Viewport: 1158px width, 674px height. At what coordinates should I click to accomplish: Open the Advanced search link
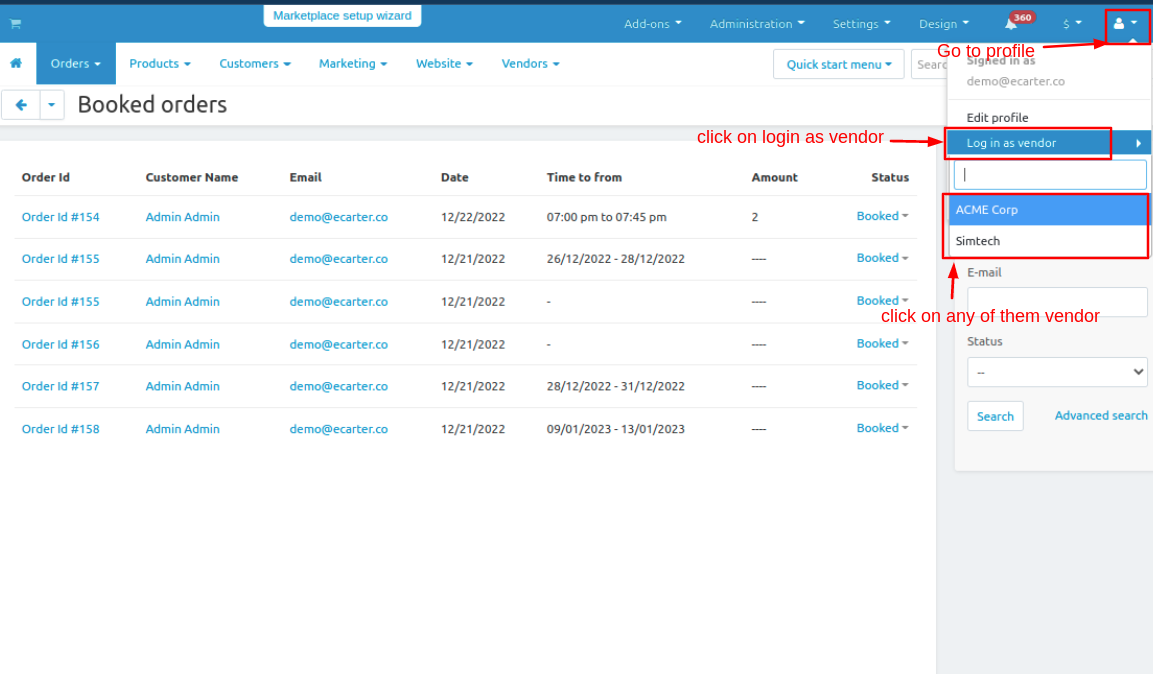pyautogui.click(x=1100, y=415)
